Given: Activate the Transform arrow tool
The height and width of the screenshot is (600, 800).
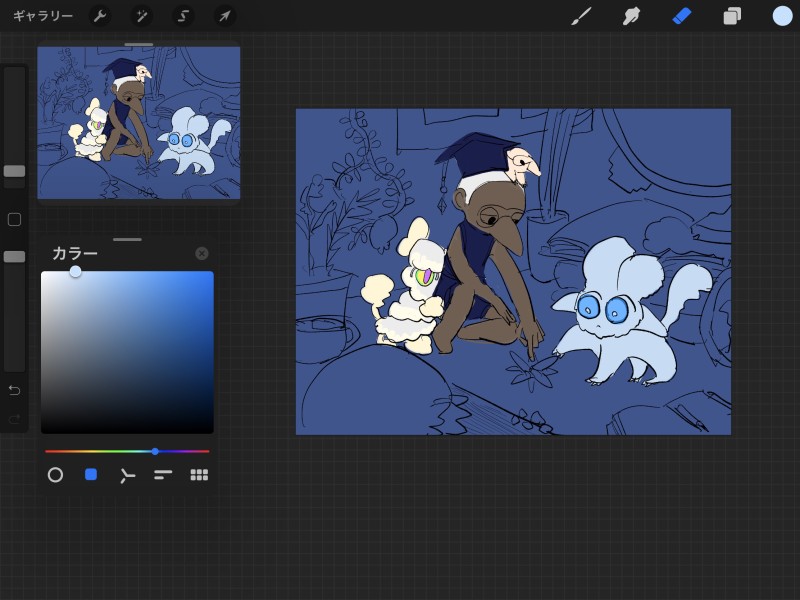Looking at the screenshot, I should point(225,16).
